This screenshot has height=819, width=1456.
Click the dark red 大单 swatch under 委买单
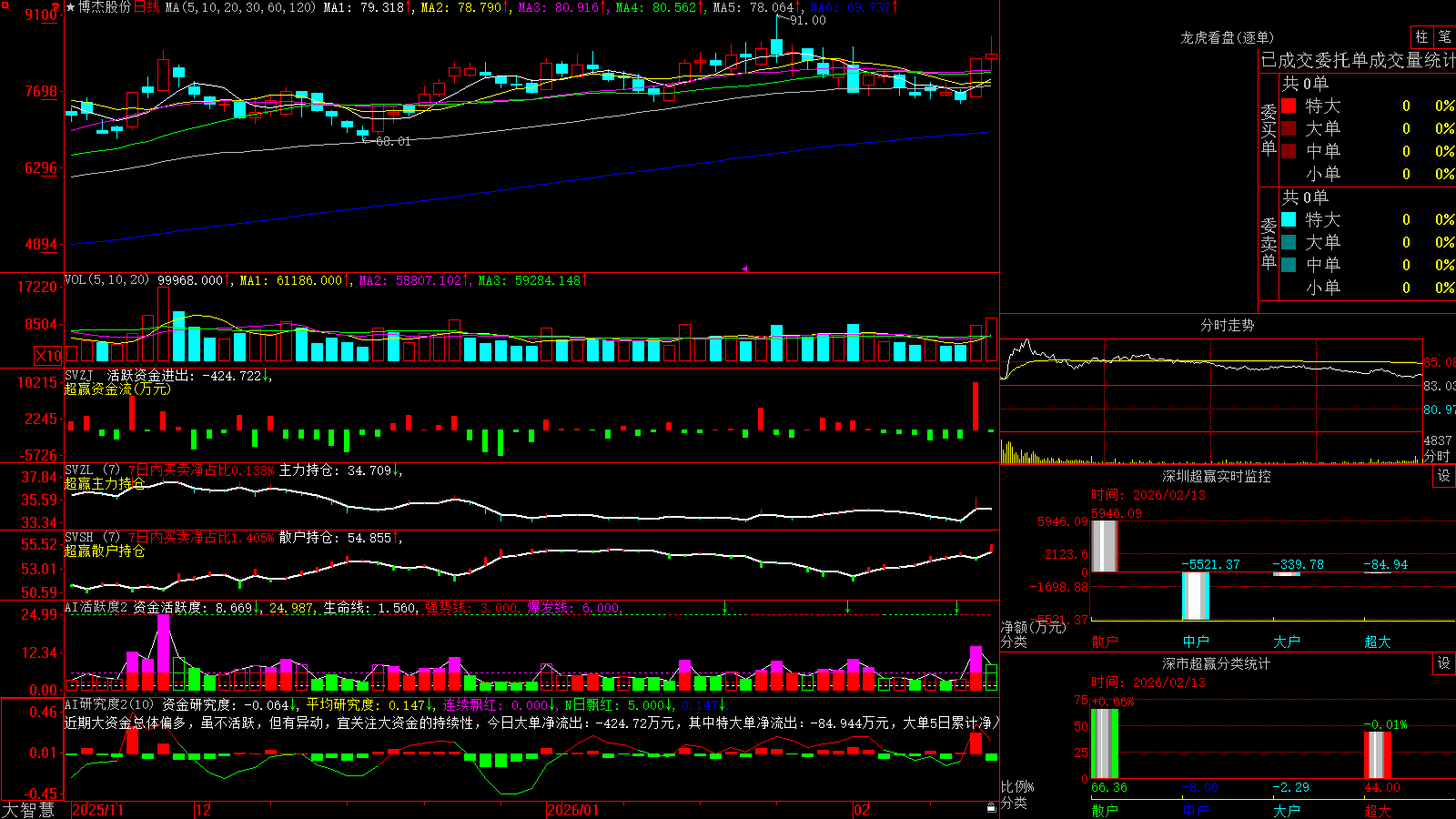pyautogui.click(x=1289, y=128)
